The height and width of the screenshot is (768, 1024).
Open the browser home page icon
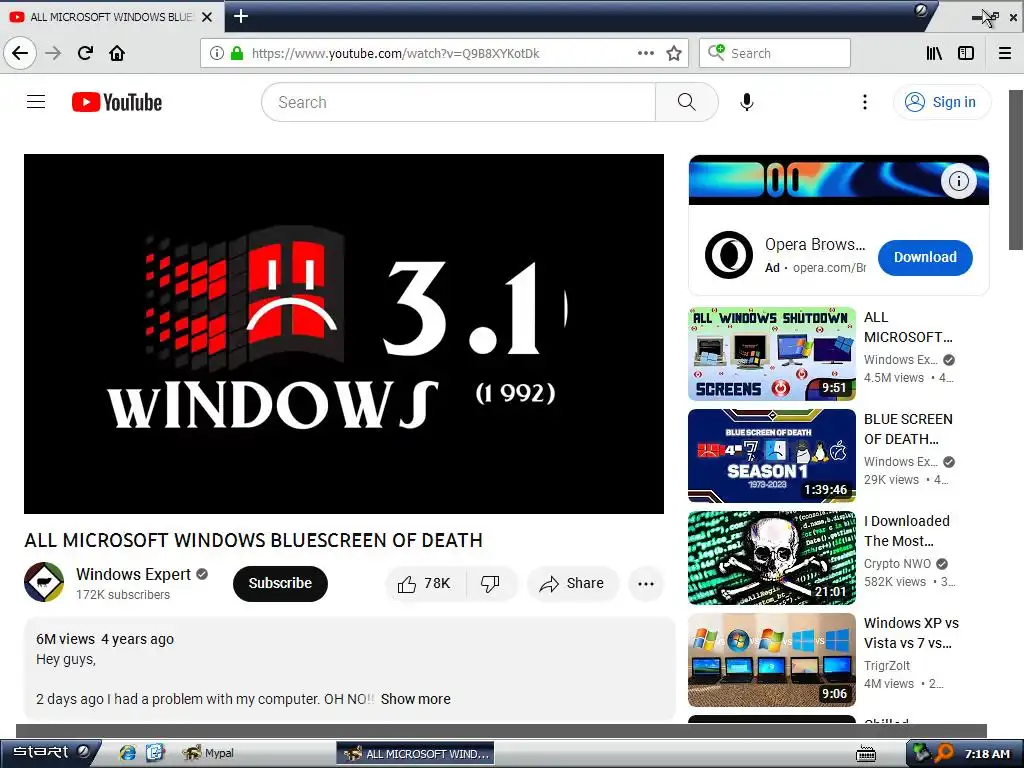click(x=117, y=53)
